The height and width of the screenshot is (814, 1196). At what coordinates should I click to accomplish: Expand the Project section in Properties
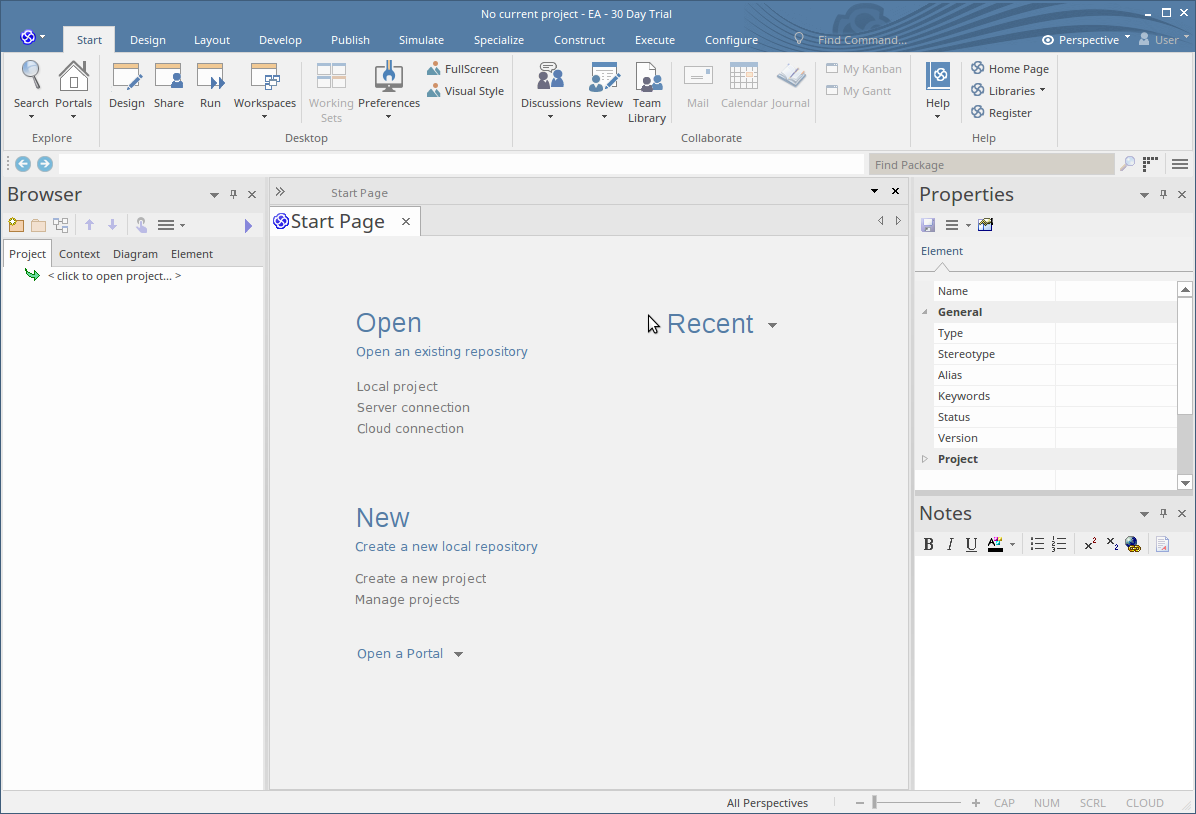(x=924, y=458)
